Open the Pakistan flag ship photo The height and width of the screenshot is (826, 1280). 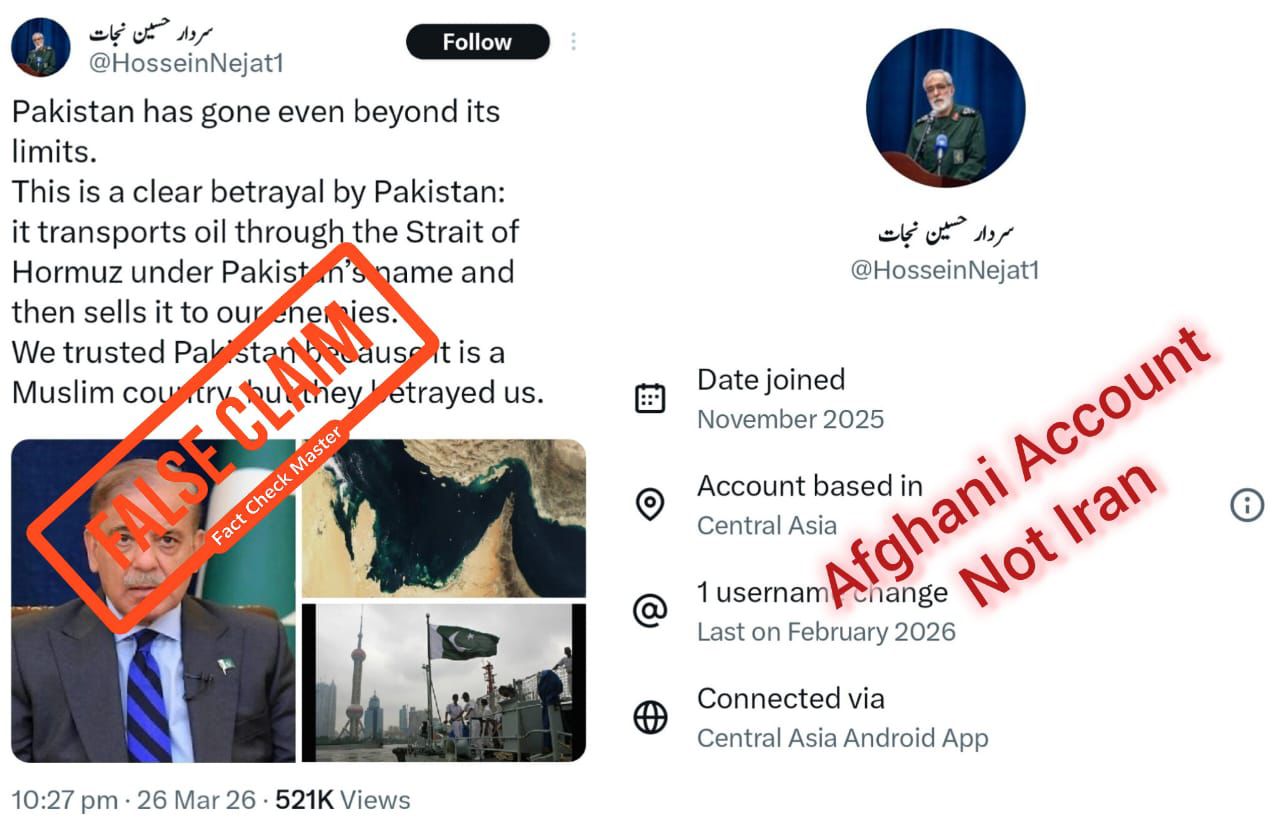[443, 682]
